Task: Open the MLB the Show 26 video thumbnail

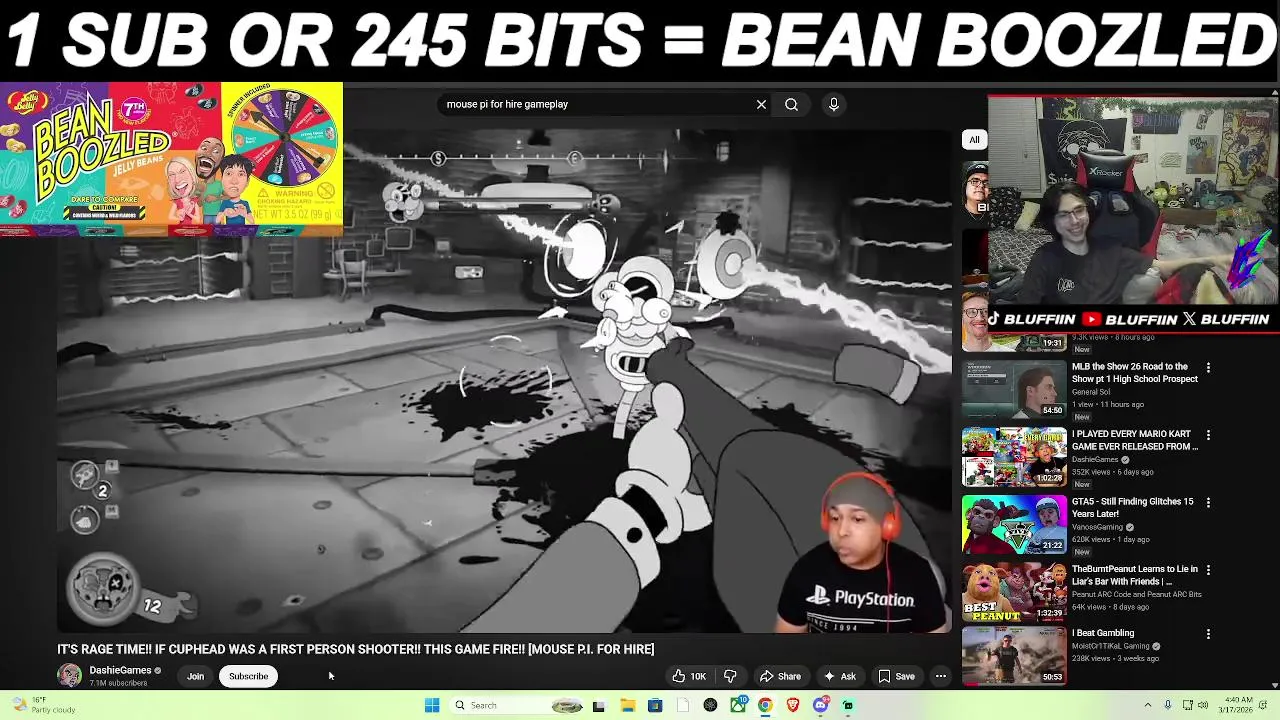Action: pos(1014,389)
